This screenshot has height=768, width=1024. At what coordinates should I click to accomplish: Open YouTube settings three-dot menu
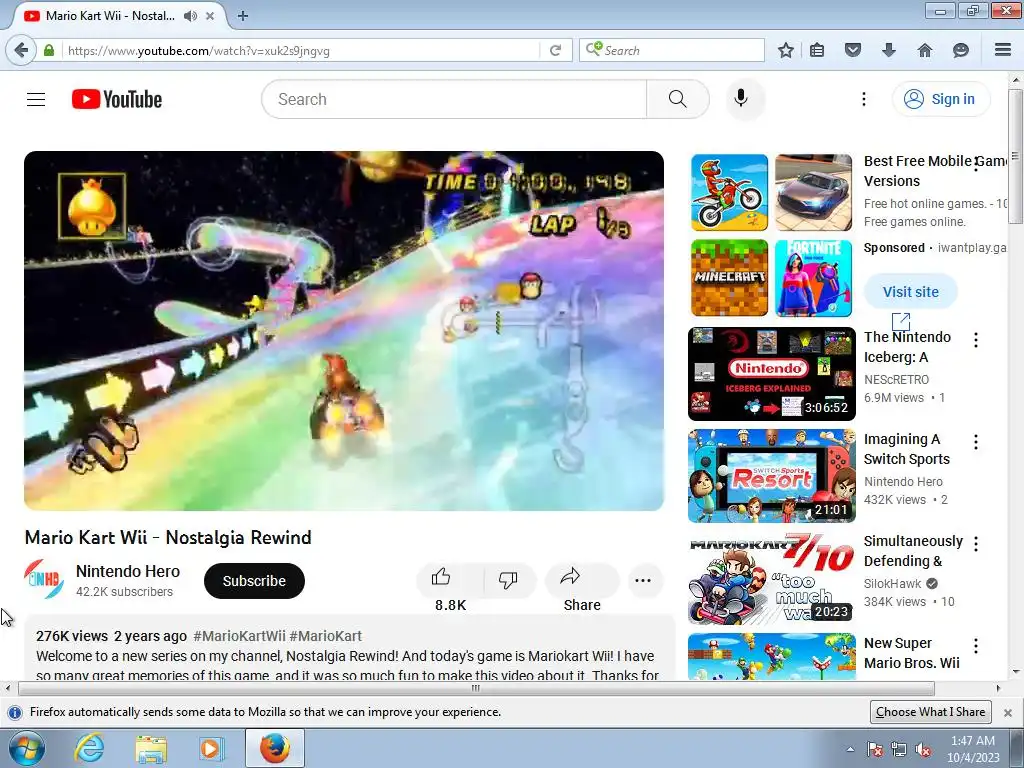pos(863,99)
